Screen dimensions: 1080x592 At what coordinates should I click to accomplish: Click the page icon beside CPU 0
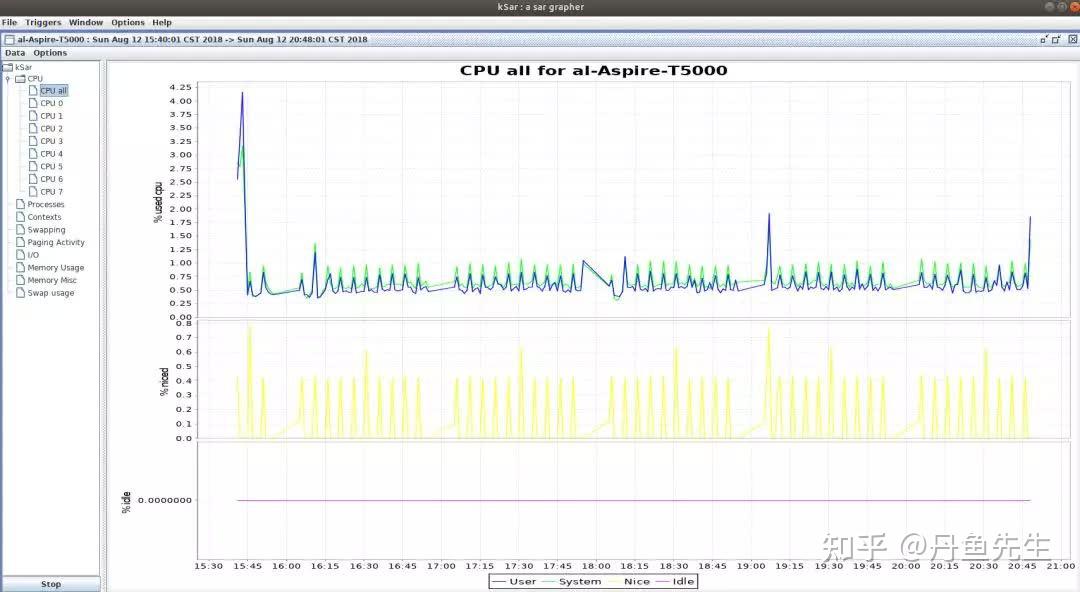[x=33, y=103]
